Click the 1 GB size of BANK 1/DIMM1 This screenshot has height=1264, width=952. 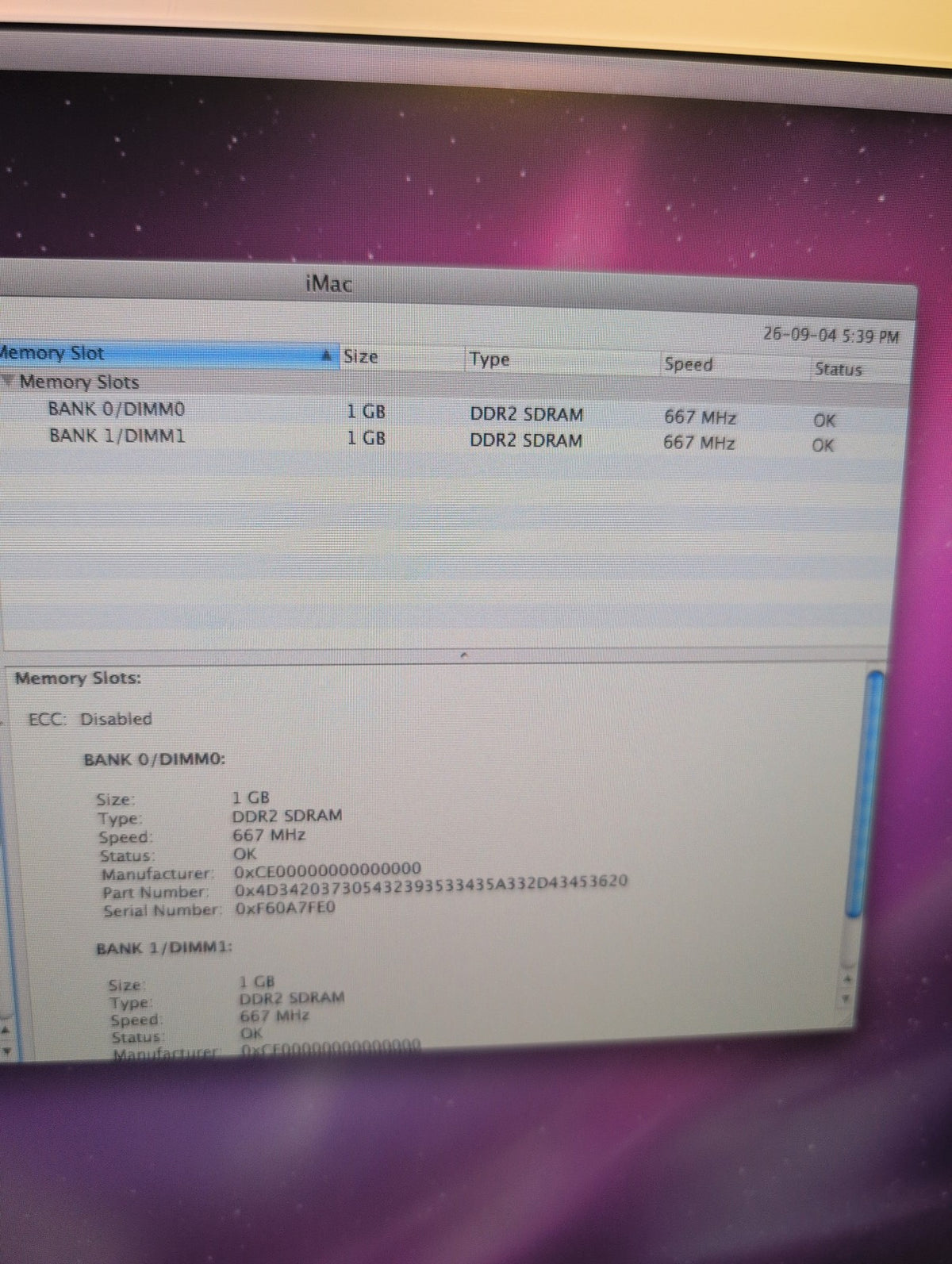click(366, 437)
